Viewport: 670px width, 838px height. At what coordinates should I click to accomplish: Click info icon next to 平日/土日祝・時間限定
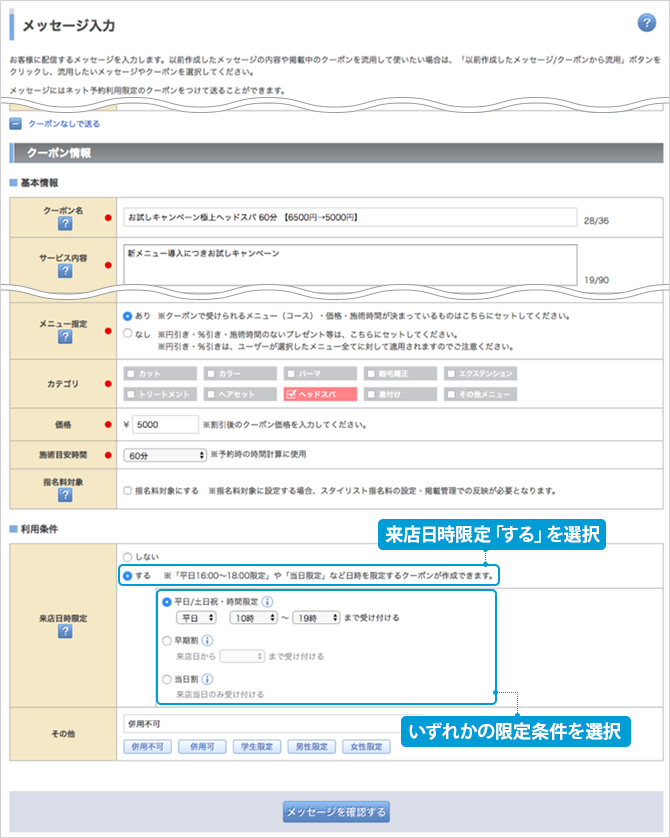click(269, 602)
